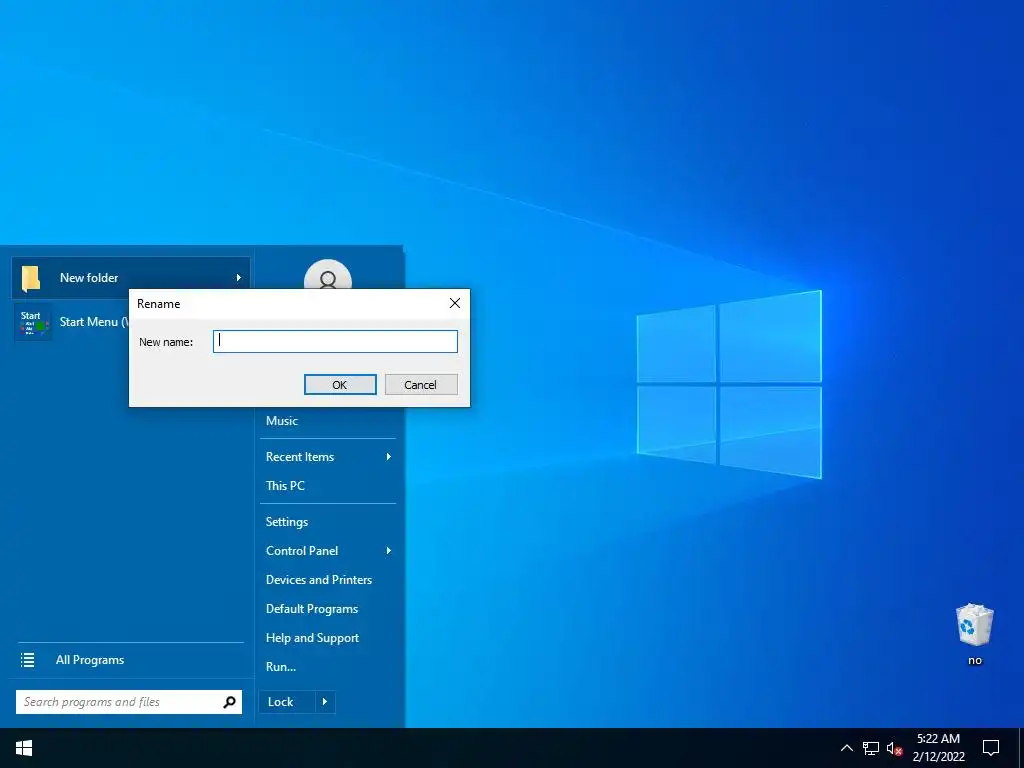This screenshot has width=1024, height=768.
Task: Open Devices and Printers
Action: click(x=319, y=580)
